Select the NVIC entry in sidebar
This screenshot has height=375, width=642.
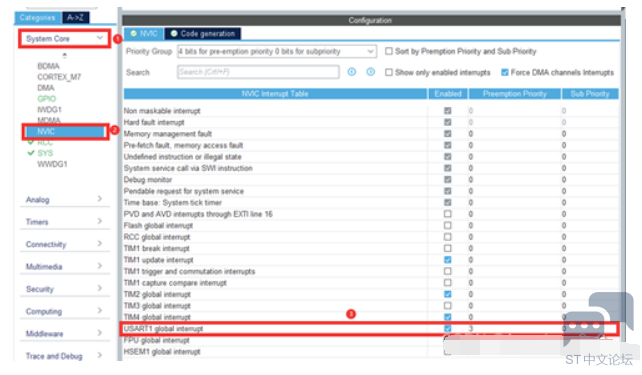tap(65, 131)
